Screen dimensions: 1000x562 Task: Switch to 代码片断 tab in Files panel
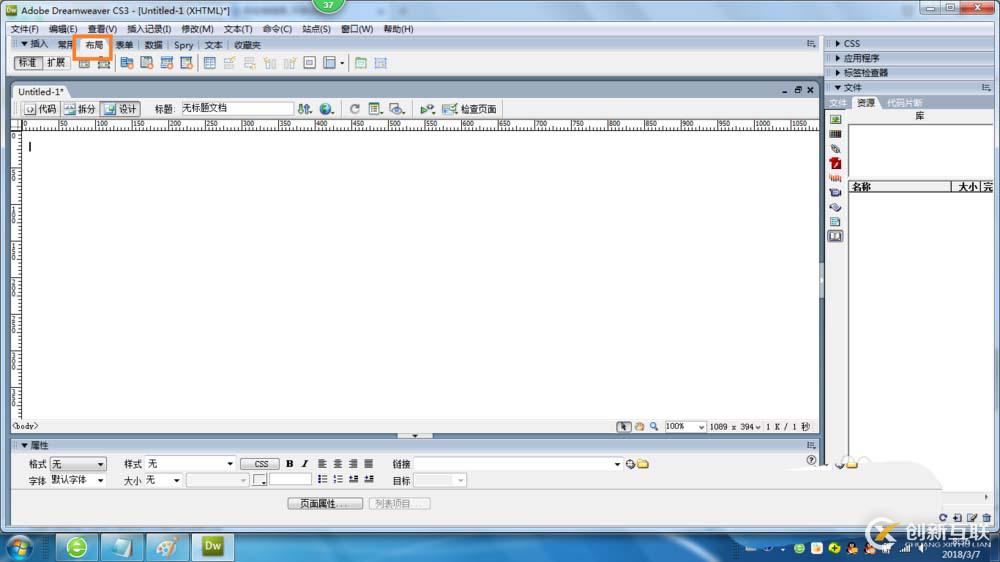click(x=904, y=103)
